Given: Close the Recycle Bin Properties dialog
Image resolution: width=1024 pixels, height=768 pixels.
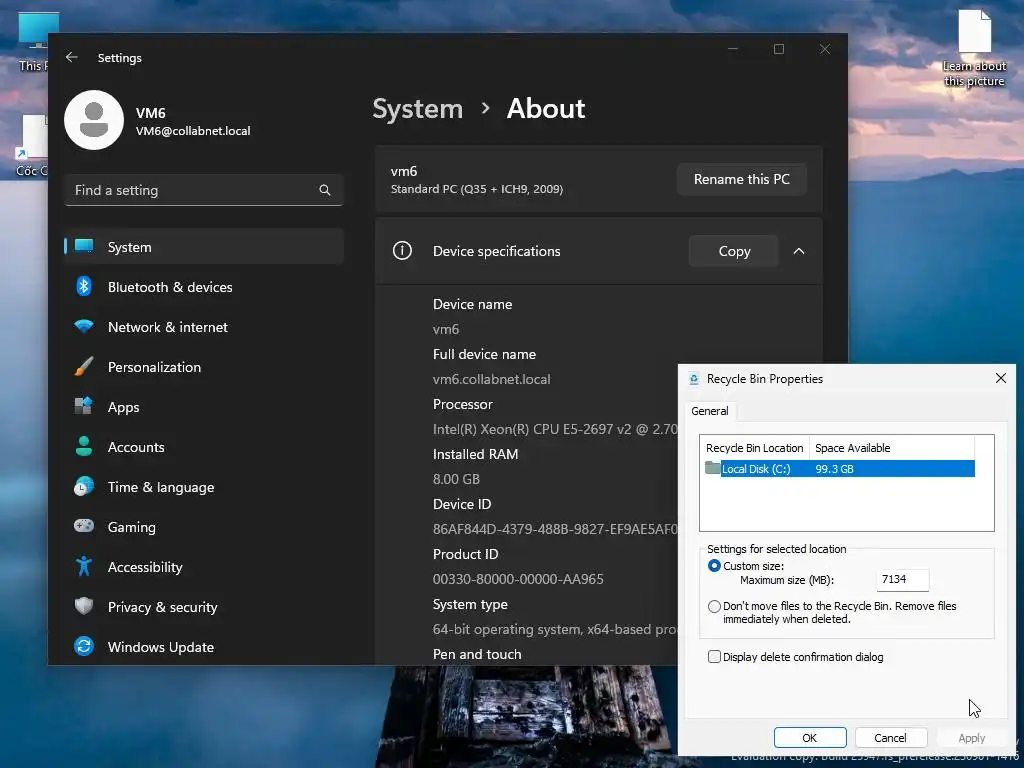Looking at the screenshot, I should (x=1000, y=378).
